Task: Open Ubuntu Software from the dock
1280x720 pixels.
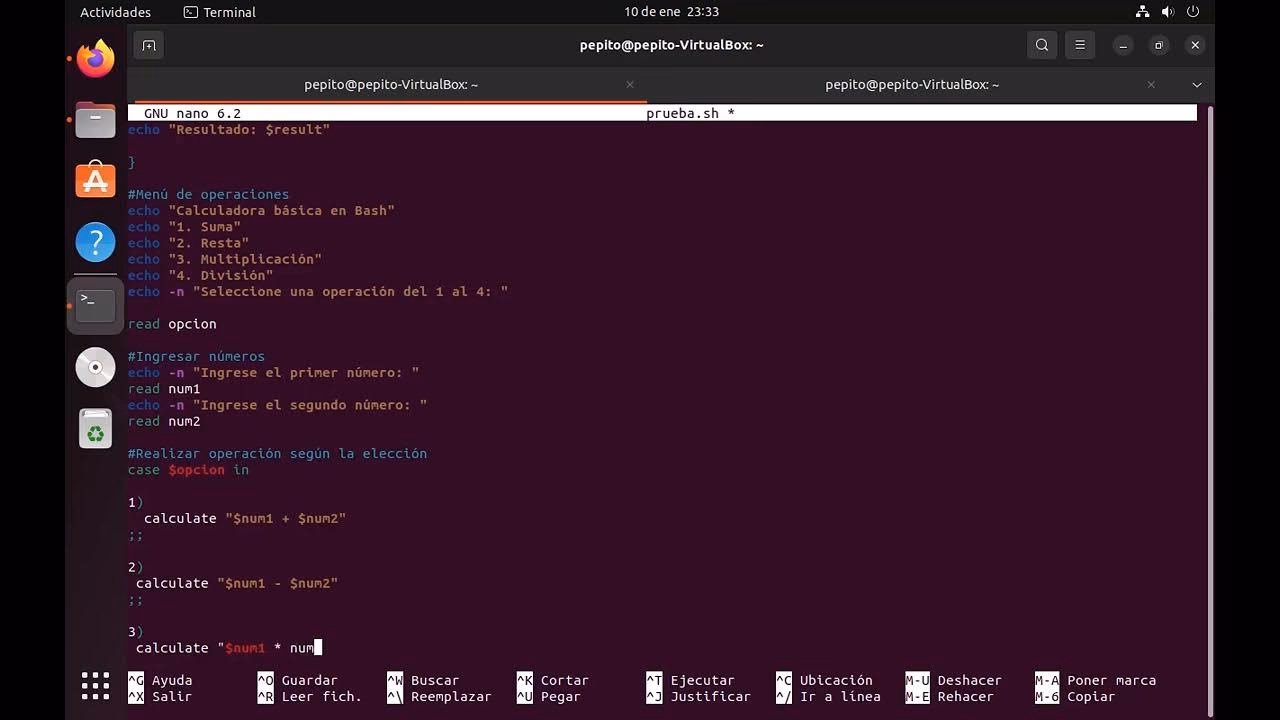Action: [x=94, y=181]
